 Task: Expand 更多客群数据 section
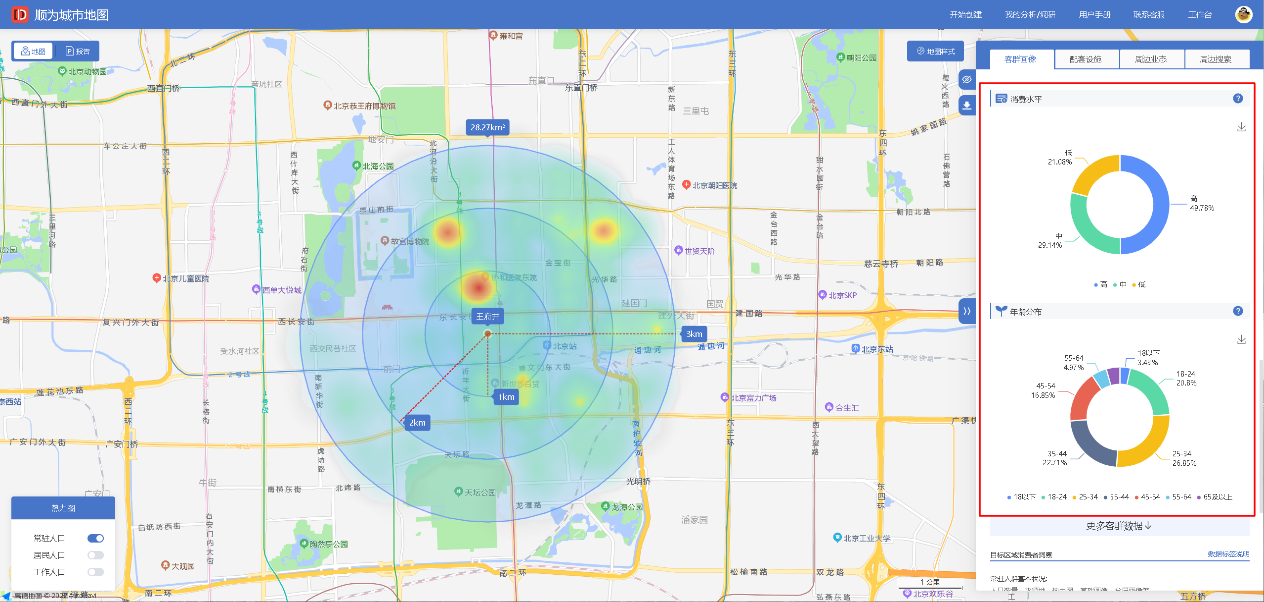tap(1120, 525)
